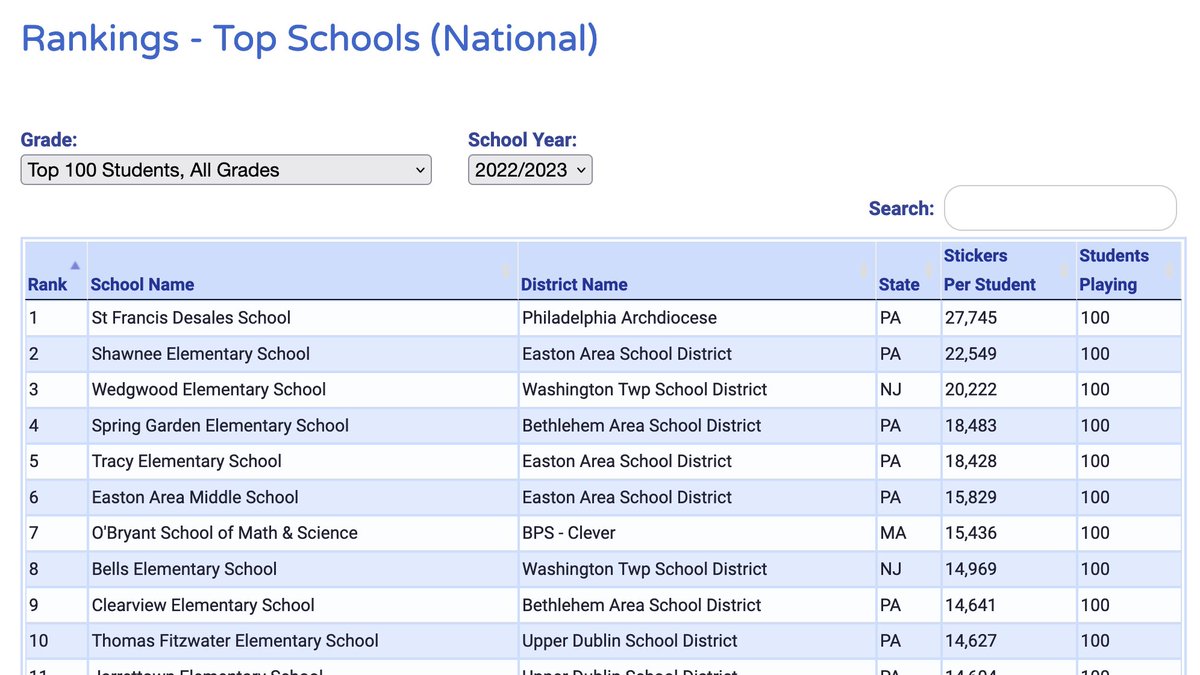Click NJ state cell in Bells row
Image resolution: width=1200 pixels, height=675 pixels.
[908, 569]
